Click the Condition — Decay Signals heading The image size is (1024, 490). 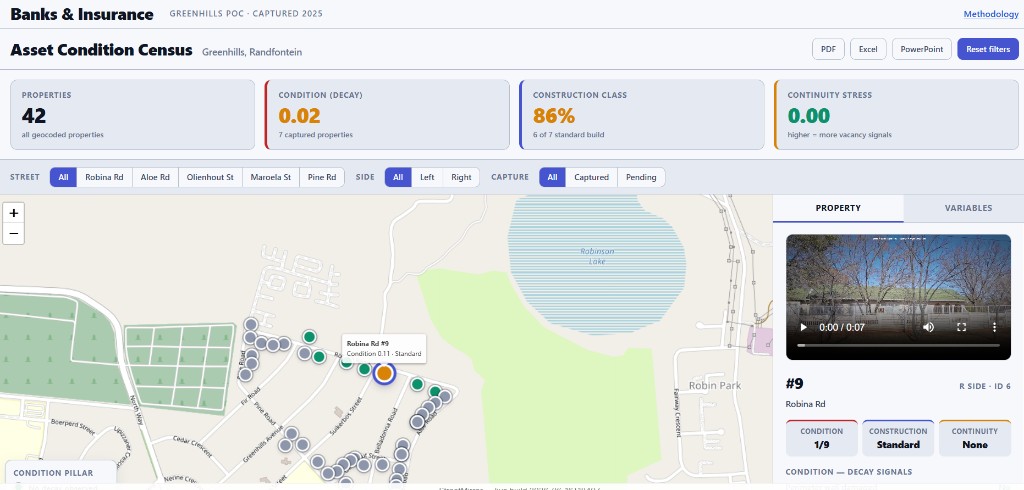pyautogui.click(x=848, y=472)
